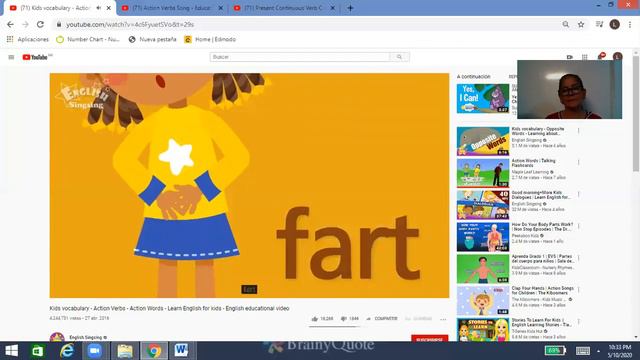
Task: Open options for Opposite Words video
Action: pyautogui.click(x=578, y=131)
